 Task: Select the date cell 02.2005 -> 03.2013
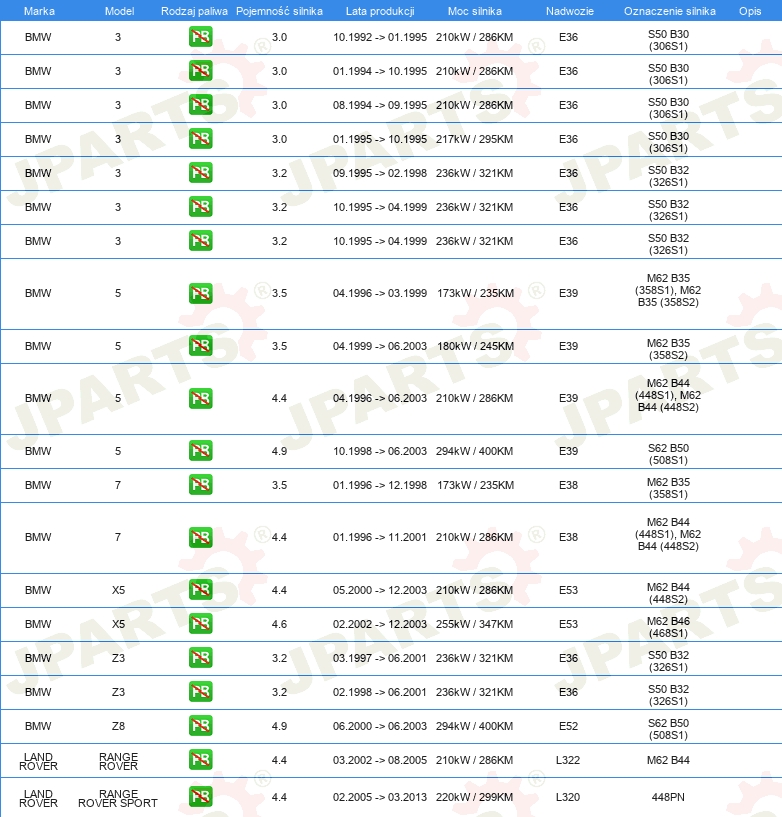coord(380,797)
